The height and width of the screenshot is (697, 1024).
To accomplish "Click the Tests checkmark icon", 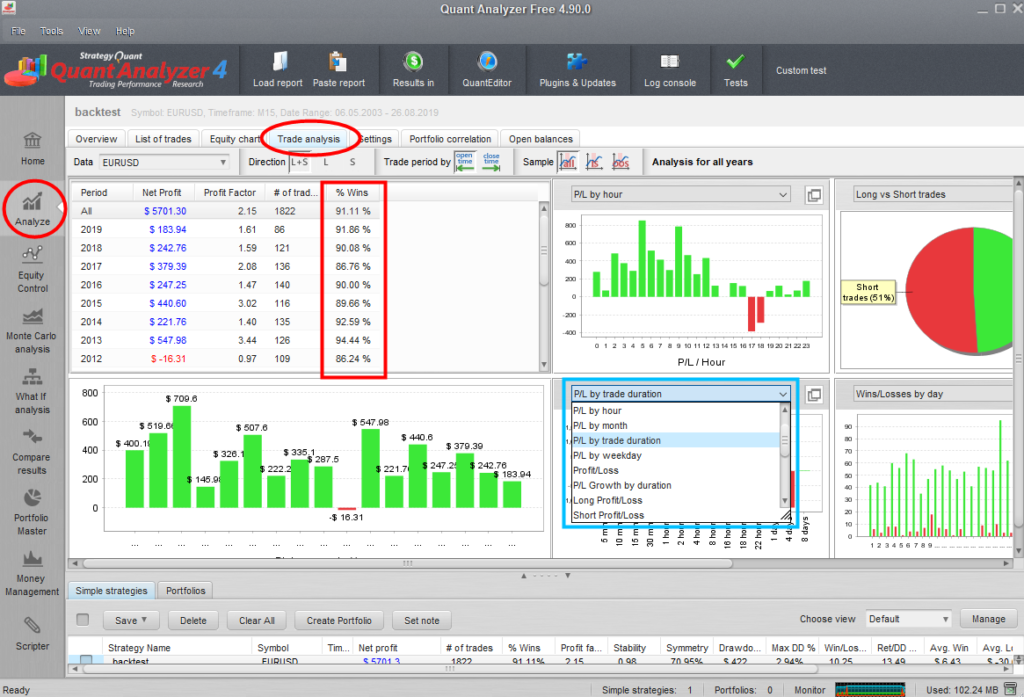I will 735,61.
